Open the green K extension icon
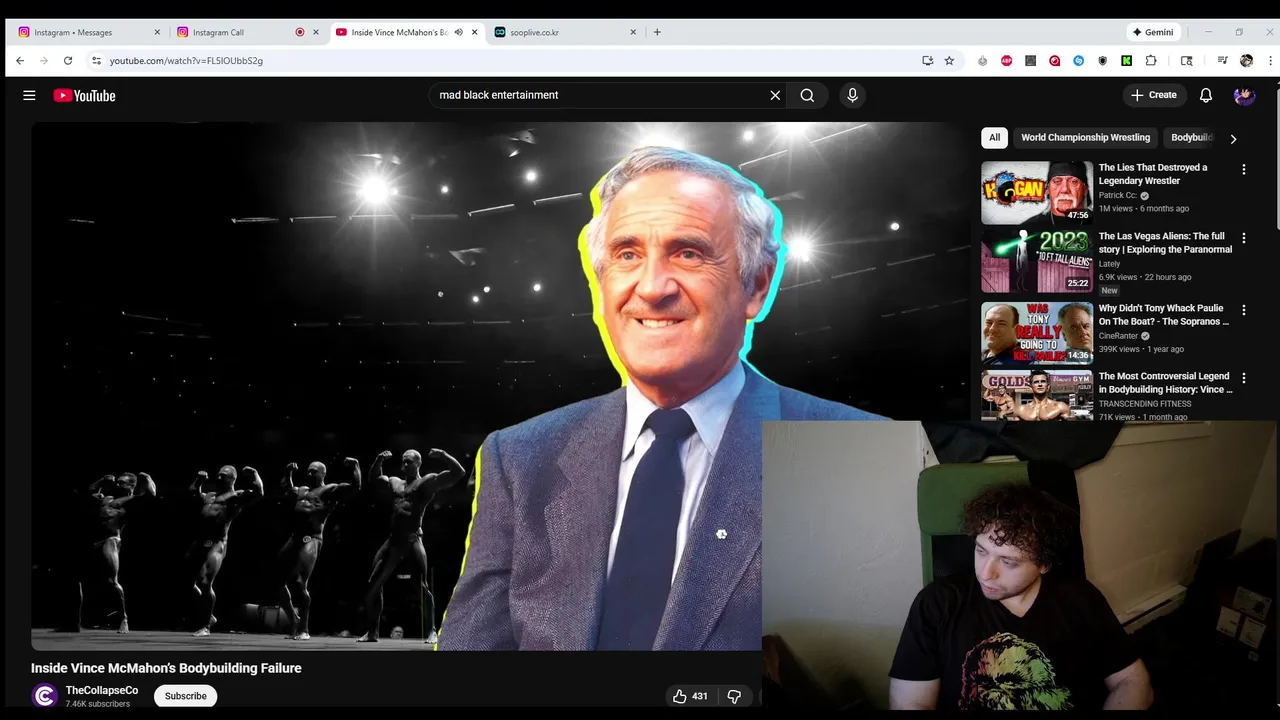The height and width of the screenshot is (720, 1280). click(1126, 60)
